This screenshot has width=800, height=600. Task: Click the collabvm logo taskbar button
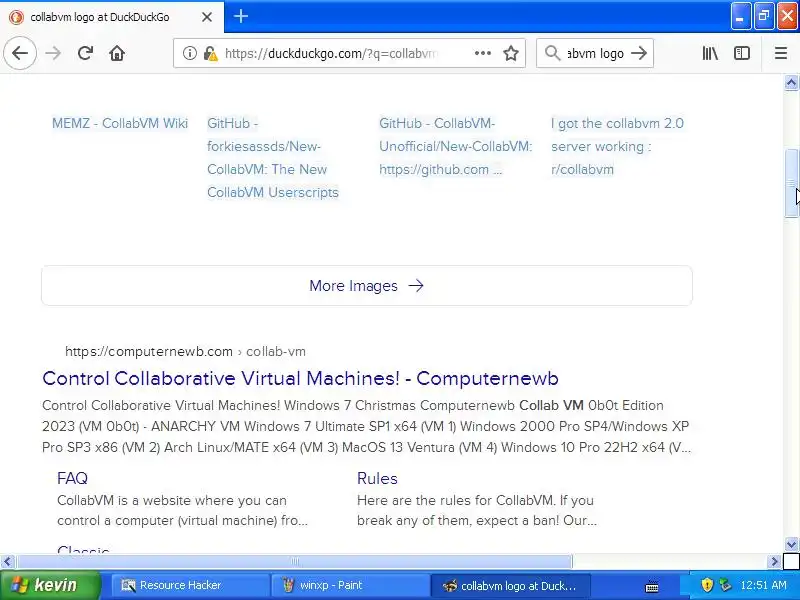511,585
